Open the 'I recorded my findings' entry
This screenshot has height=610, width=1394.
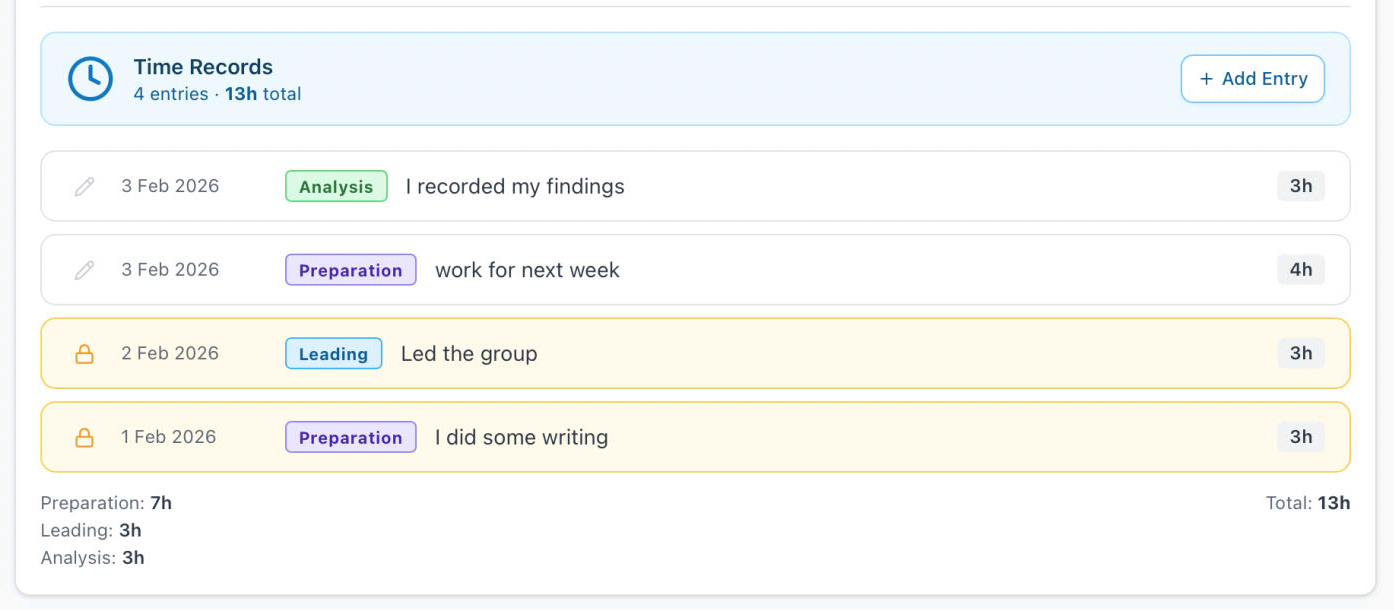[x=515, y=186]
